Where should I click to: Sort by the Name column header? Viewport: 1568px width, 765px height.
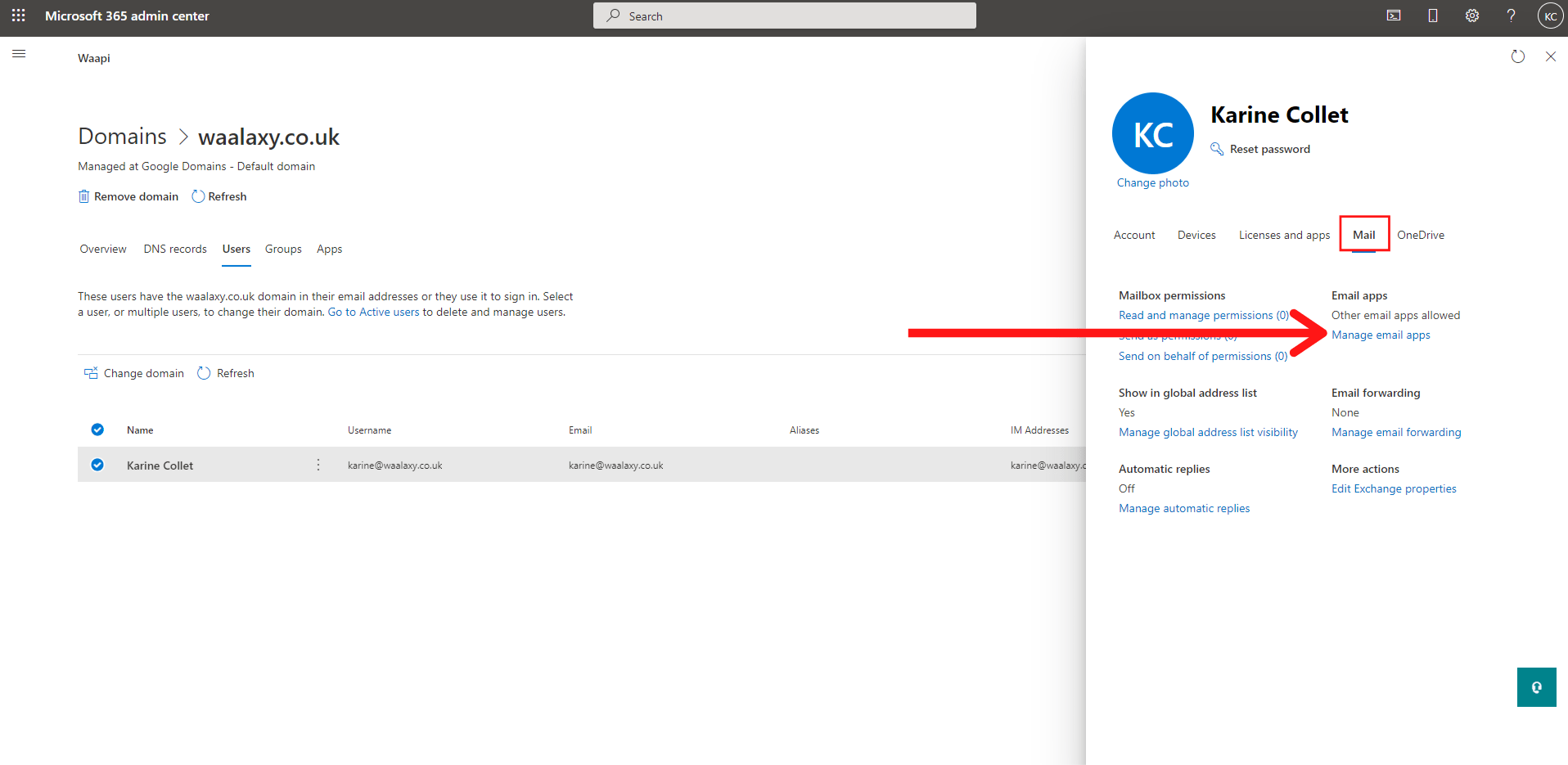coord(140,430)
